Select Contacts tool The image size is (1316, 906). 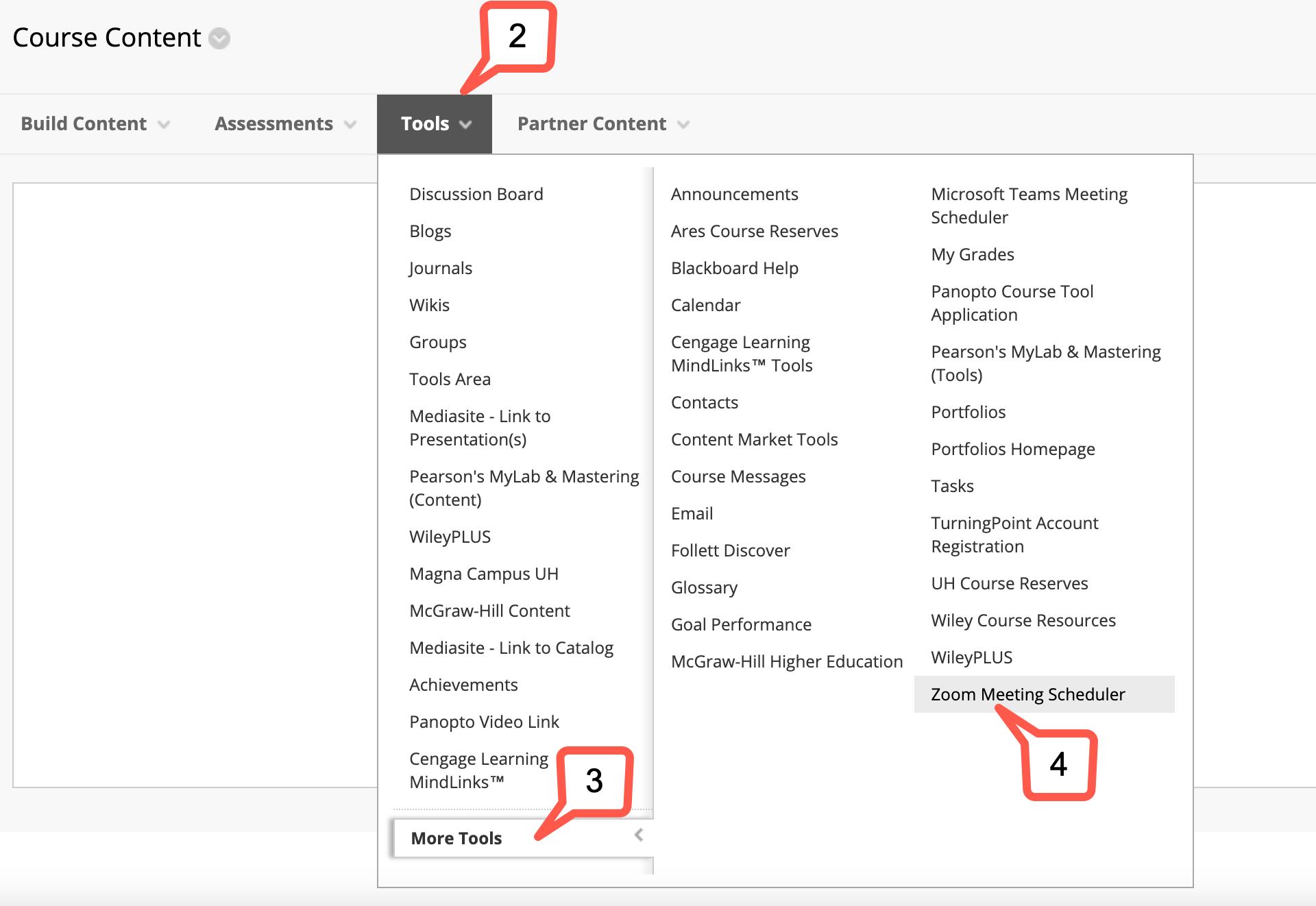tap(705, 402)
